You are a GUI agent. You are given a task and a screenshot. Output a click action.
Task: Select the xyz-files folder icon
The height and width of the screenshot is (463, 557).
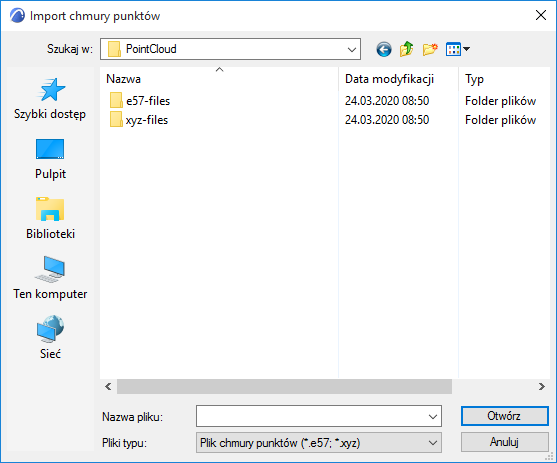116,120
